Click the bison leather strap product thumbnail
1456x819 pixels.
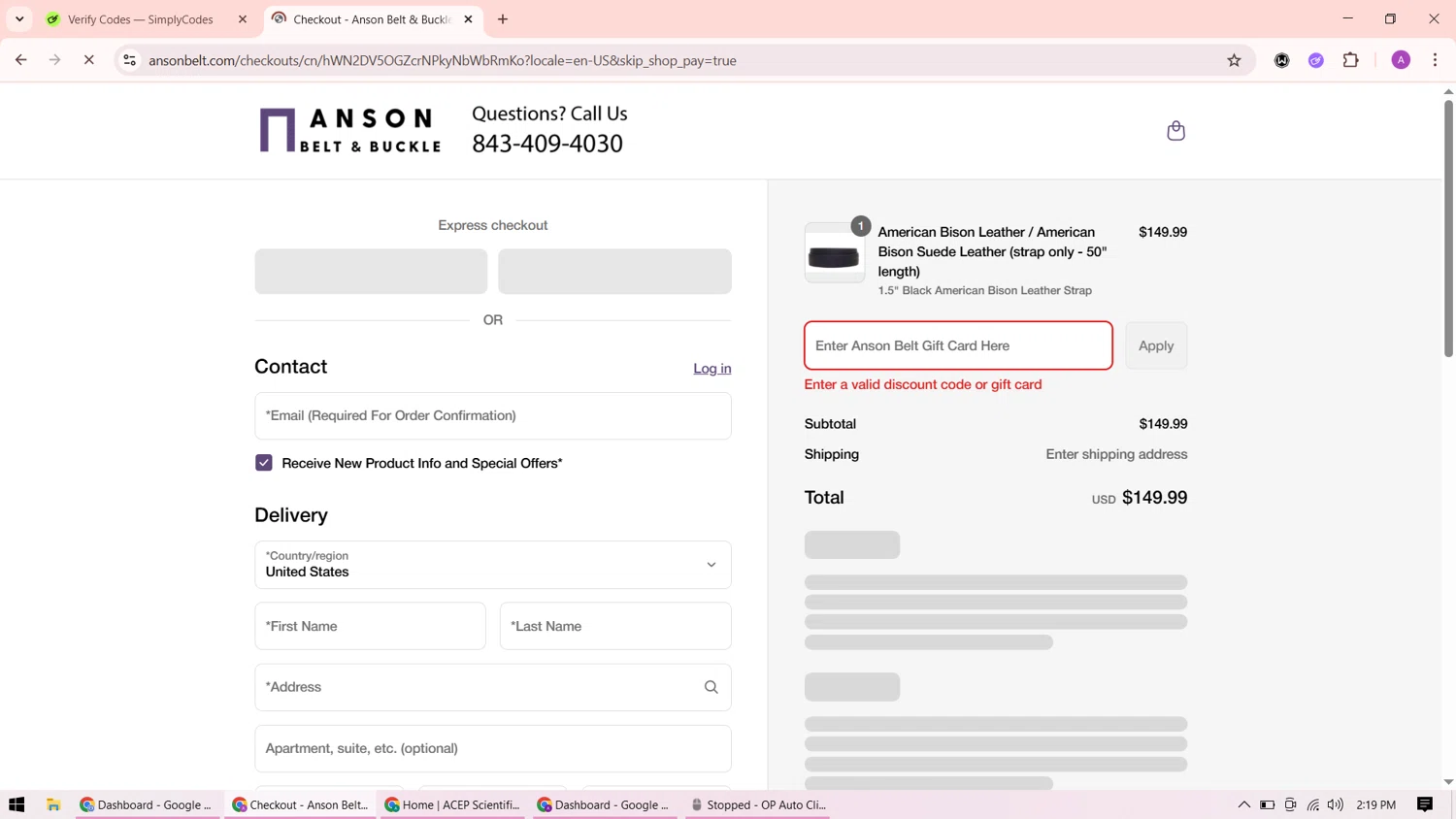[835, 253]
